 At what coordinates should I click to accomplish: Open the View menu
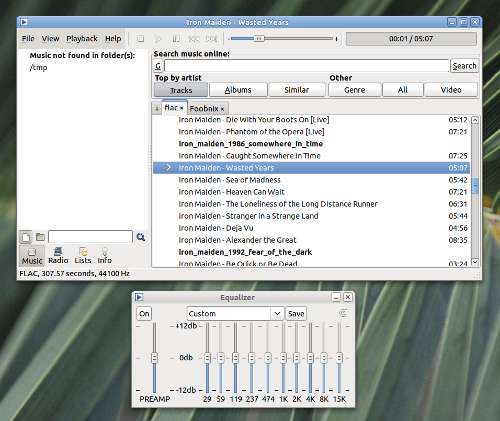click(x=50, y=39)
